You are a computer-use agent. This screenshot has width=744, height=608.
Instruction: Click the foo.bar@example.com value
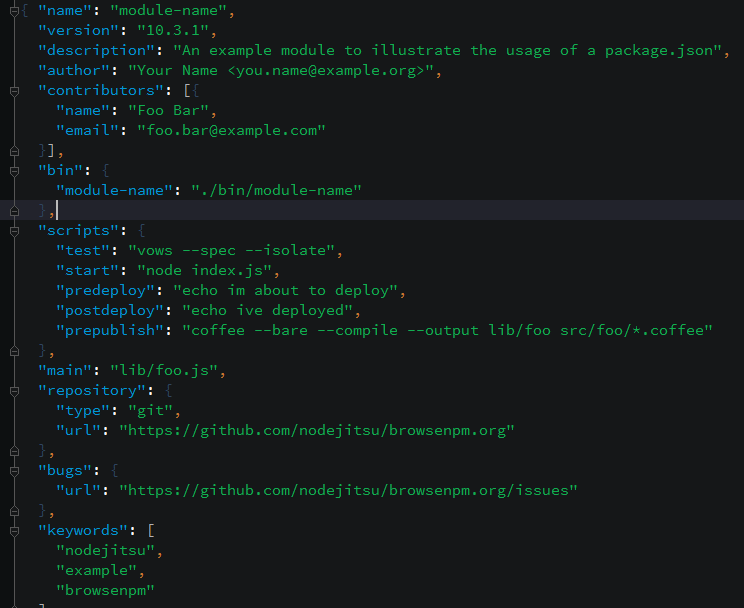click(232, 131)
